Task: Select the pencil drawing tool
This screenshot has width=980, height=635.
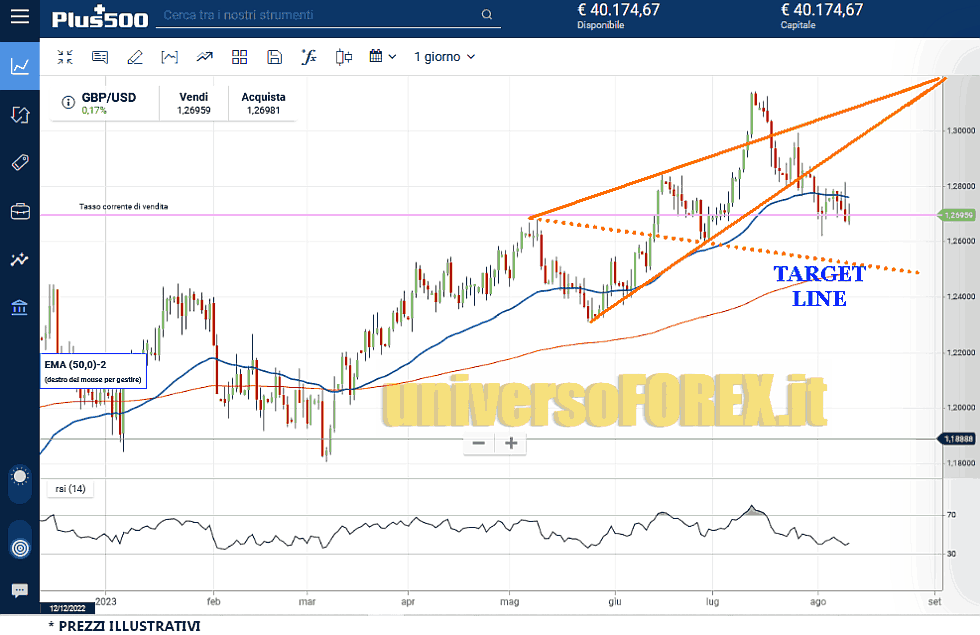Action: pyautogui.click(x=135, y=57)
